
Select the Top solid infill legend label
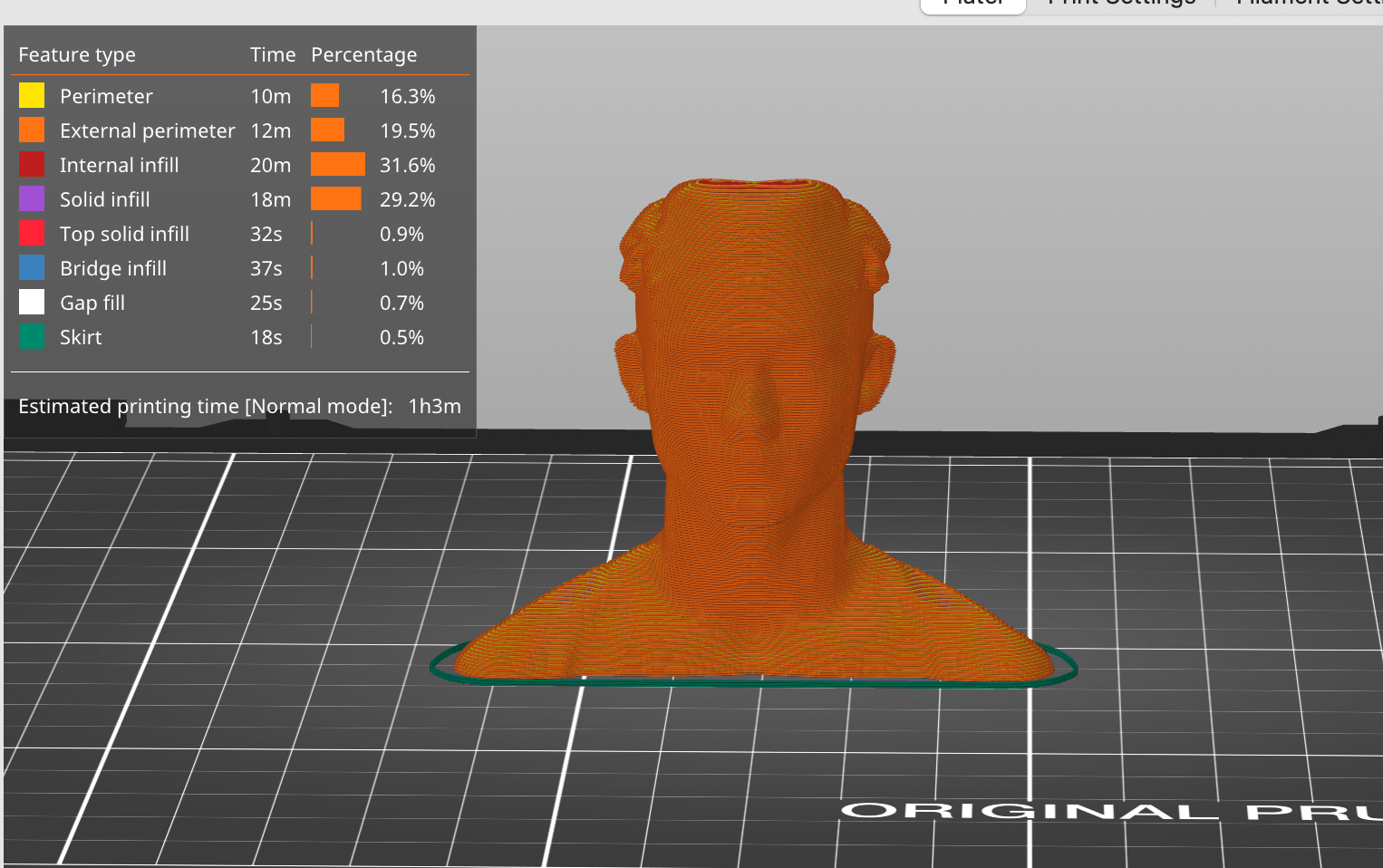click(124, 234)
